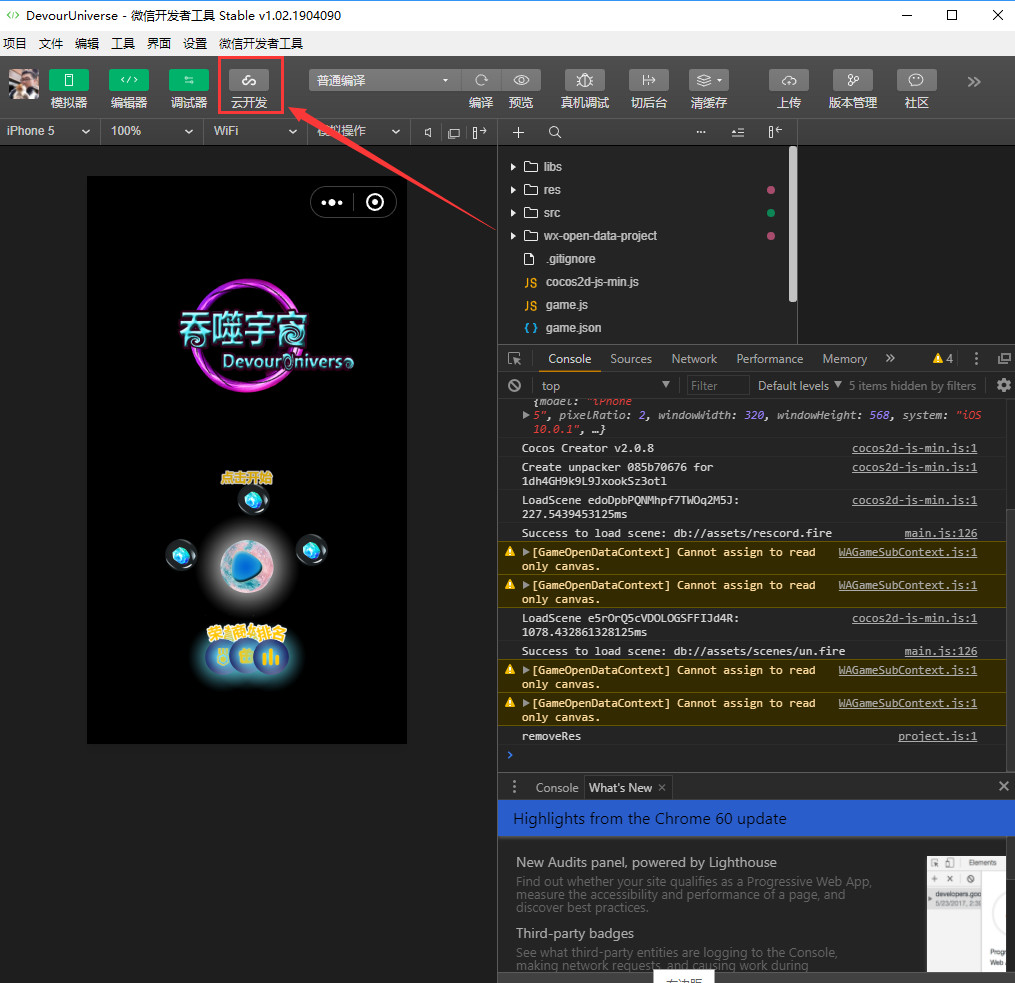Open the .gitignore file
The image size is (1015, 983).
coord(570,259)
